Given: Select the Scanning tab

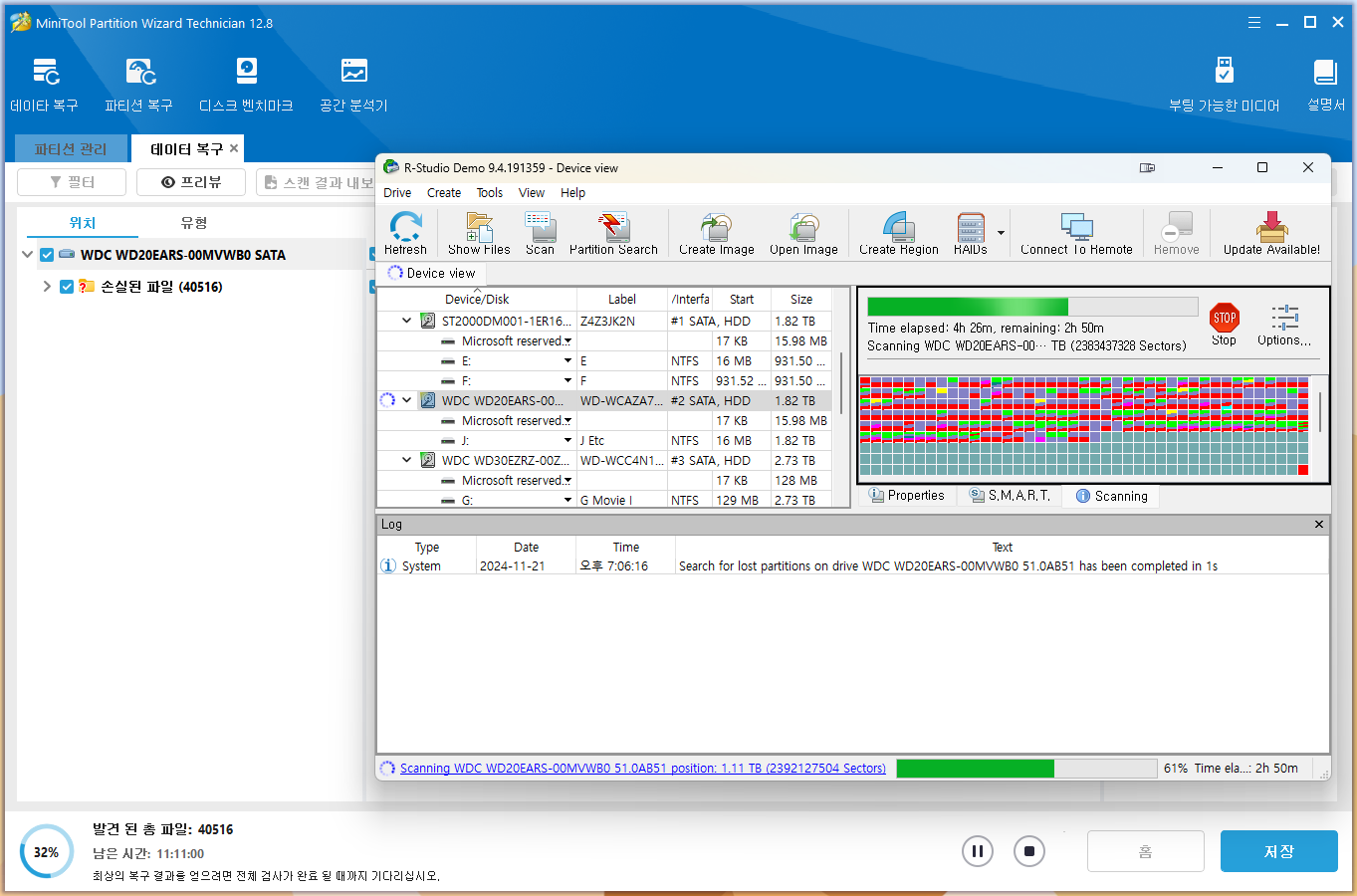Looking at the screenshot, I should [1111, 496].
